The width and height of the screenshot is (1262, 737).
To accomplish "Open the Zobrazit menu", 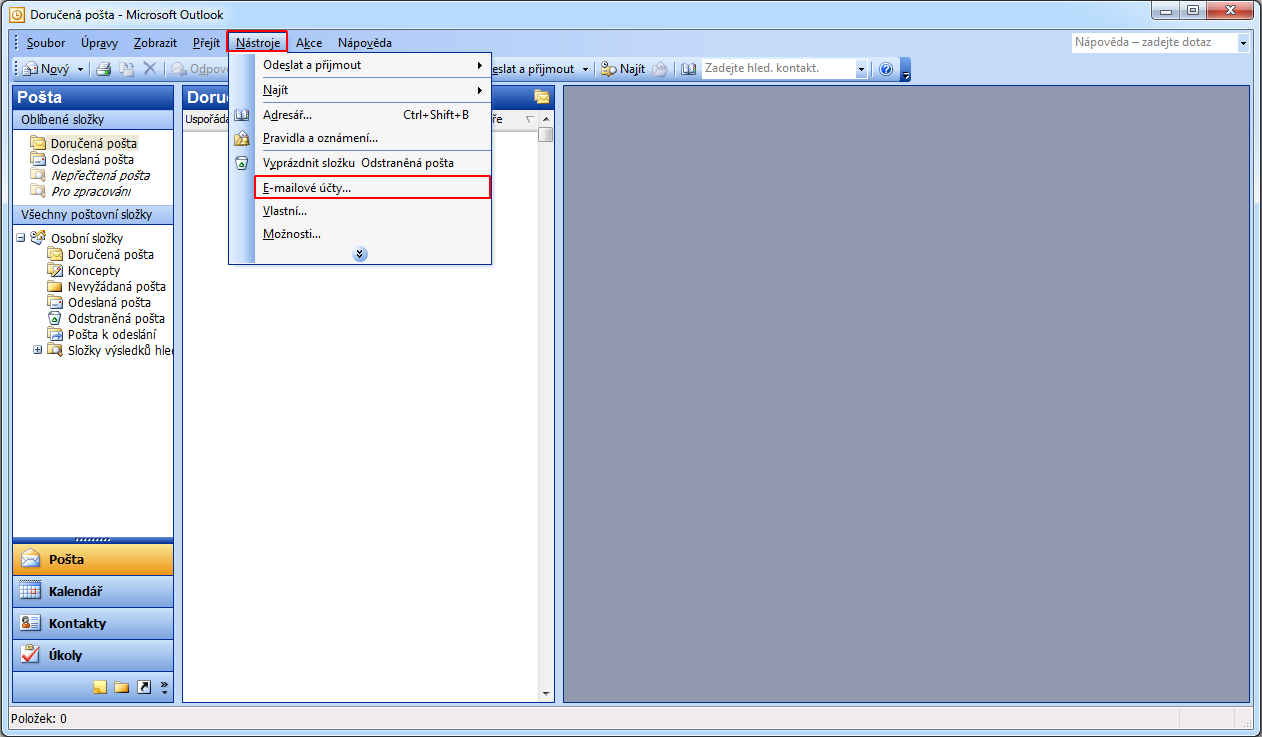I will [x=155, y=43].
